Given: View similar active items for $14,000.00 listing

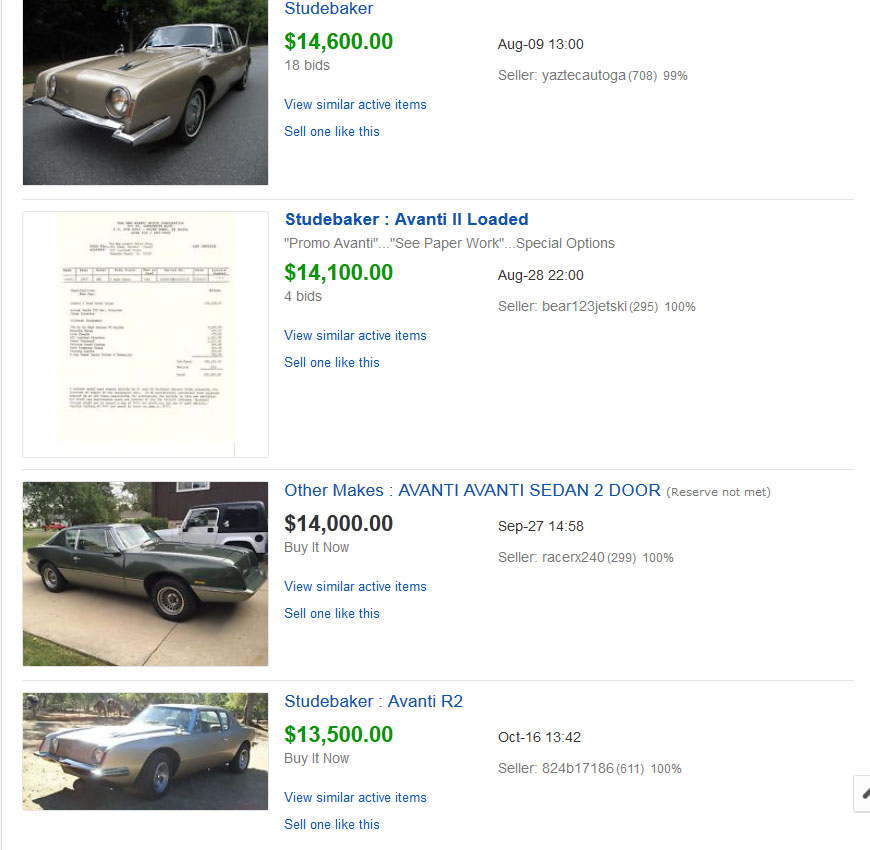Looking at the screenshot, I should [x=355, y=587].
